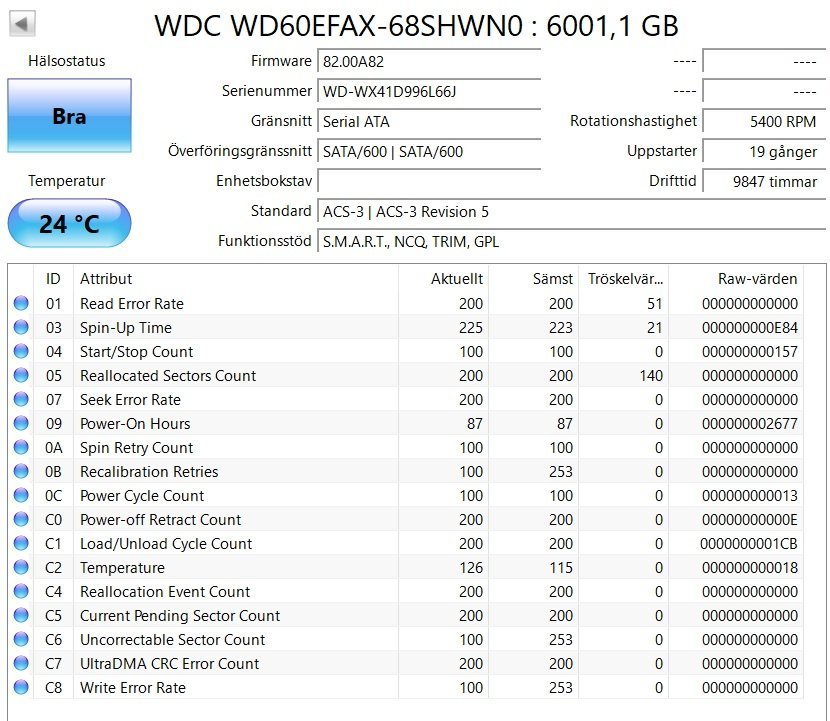Click the status icon for Temperature attribute
The height and width of the screenshot is (721, 830).
pos(21,567)
